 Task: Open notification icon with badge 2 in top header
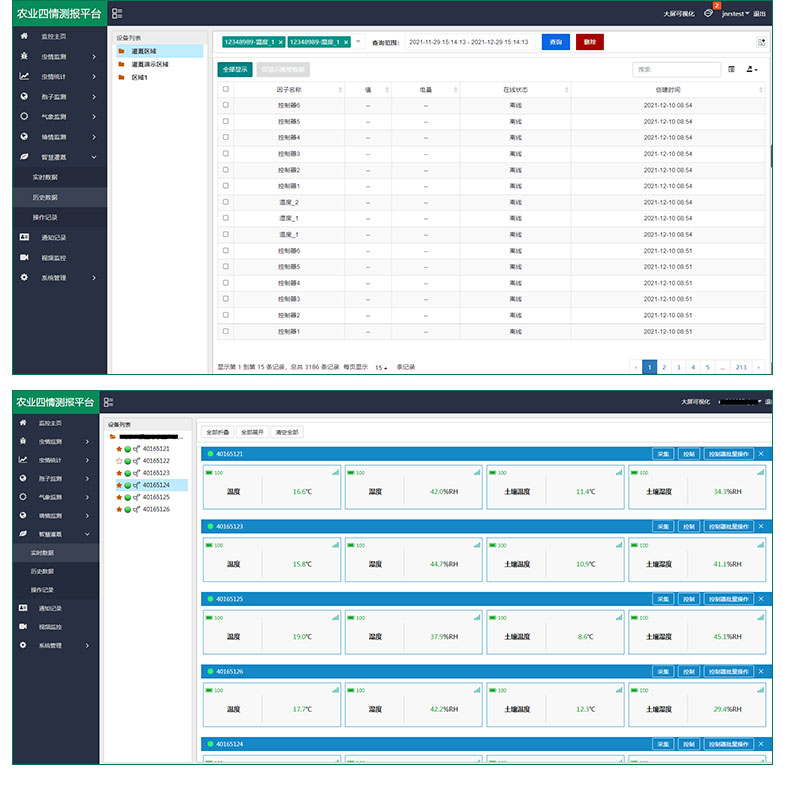(709, 13)
